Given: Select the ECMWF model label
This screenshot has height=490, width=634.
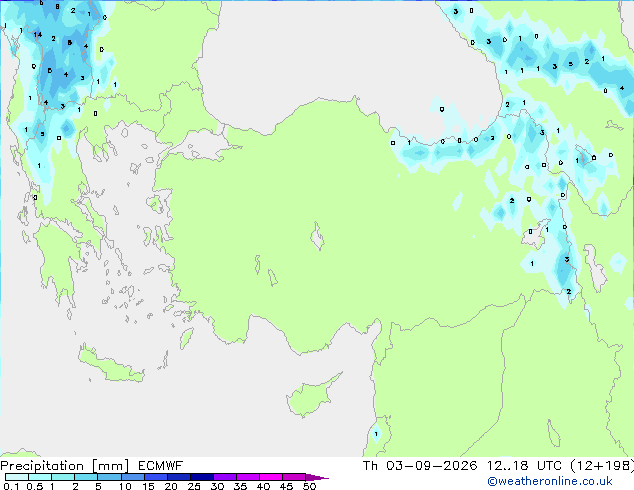Looking at the screenshot, I should click(x=160, y=466).
